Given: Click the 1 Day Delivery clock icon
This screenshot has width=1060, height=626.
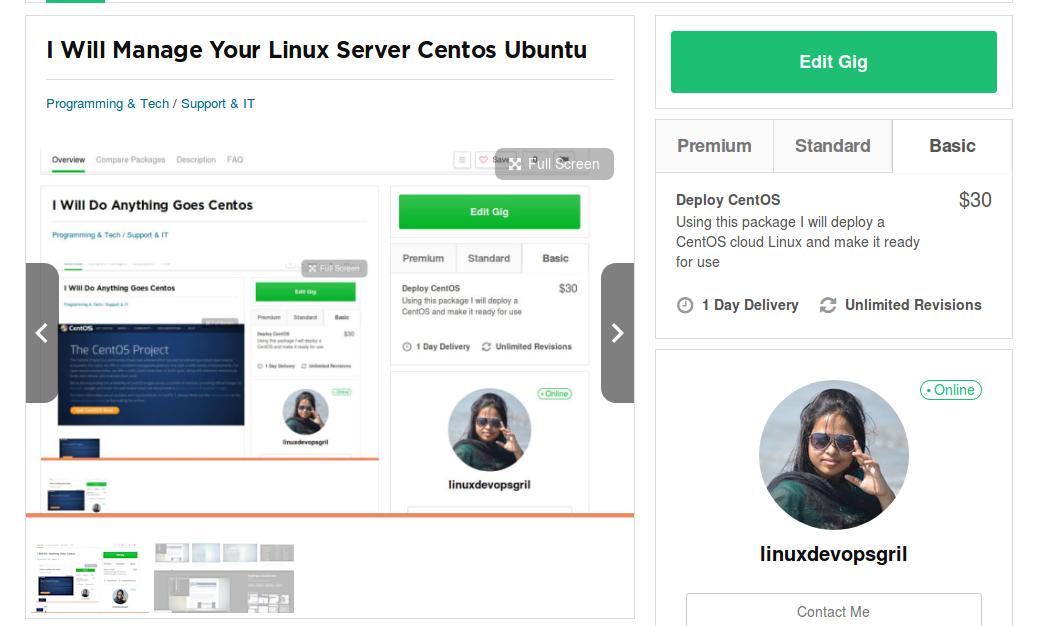Looking at the screenshot, I should [685, 305].
